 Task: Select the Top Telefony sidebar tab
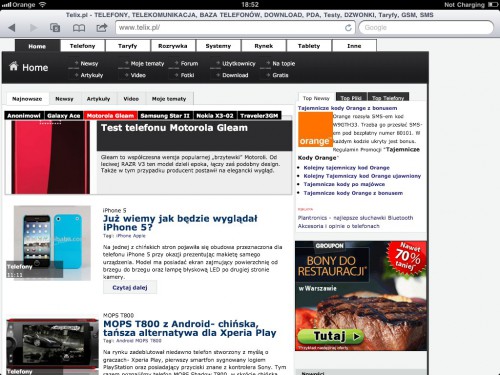coord(388,97)
